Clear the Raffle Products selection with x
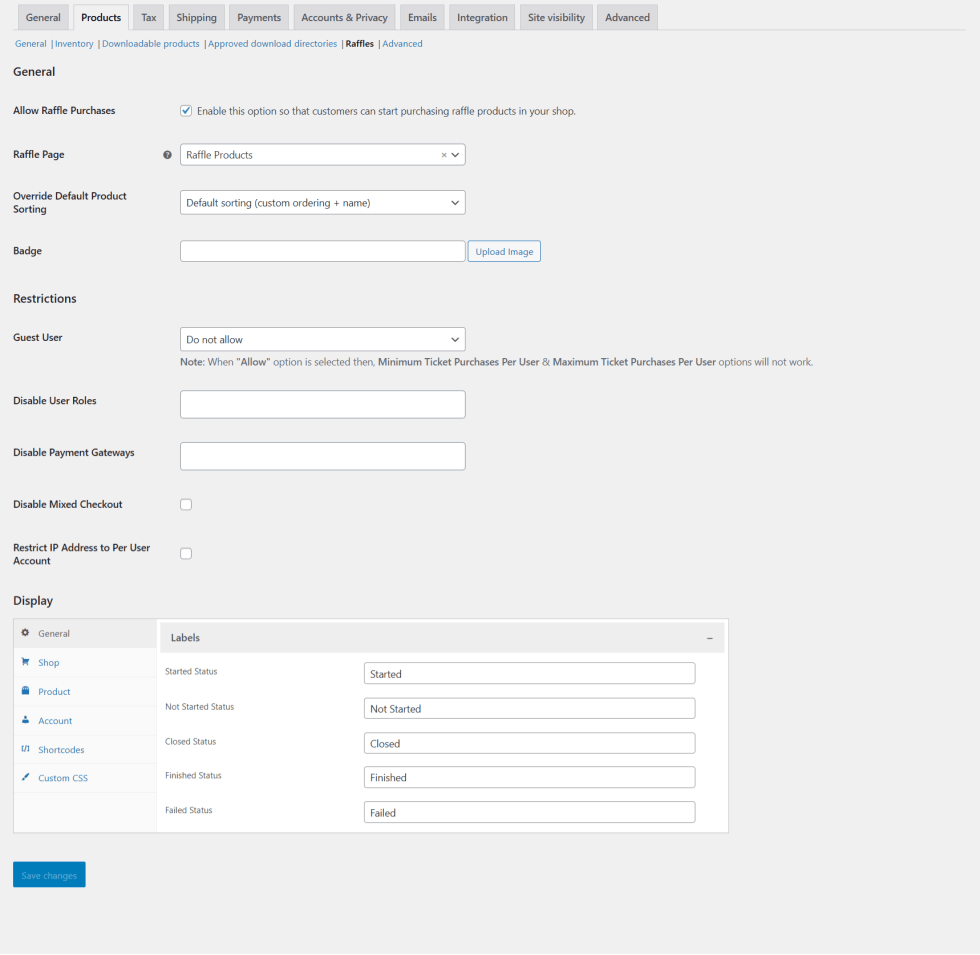The width and height of the screenshot is (980, 955). pyautogui.click(x=444, y=155)
